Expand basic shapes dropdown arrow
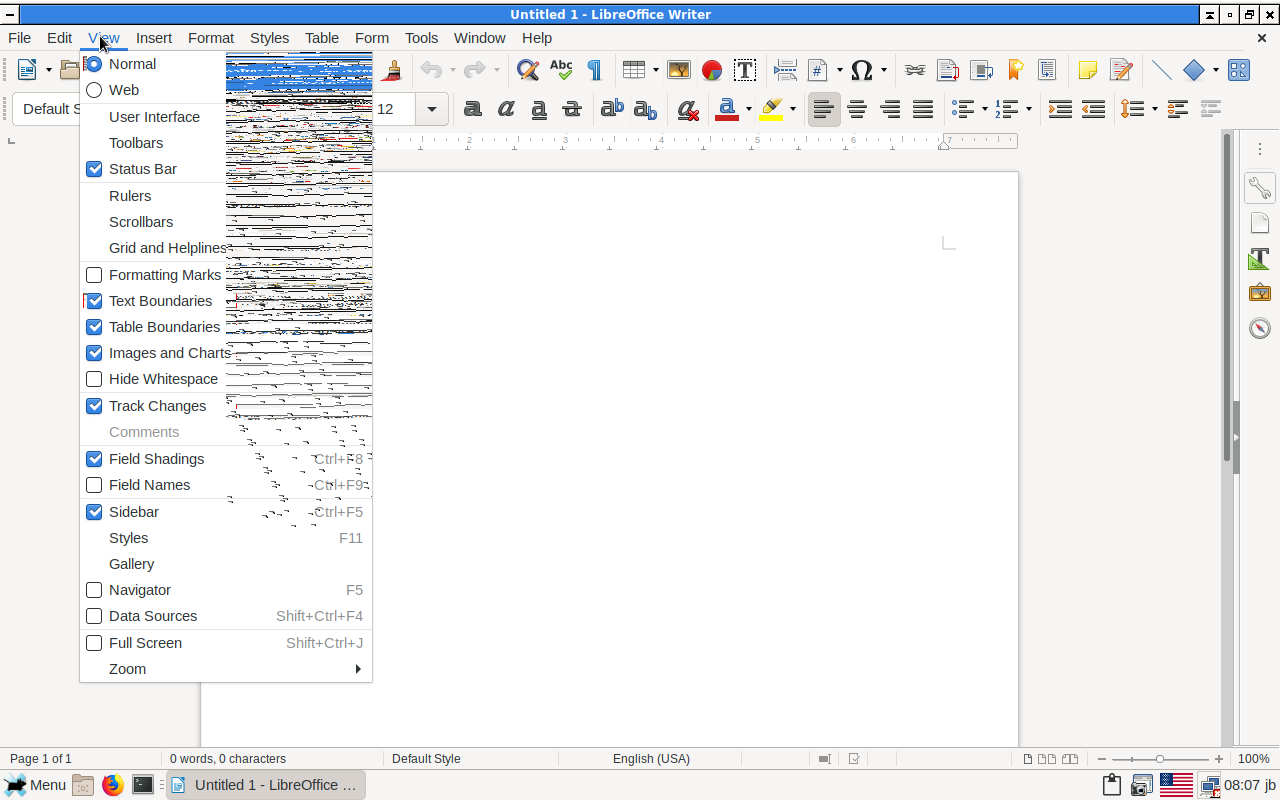This screenshot has width=1280, height=800. coord(1215,70)
